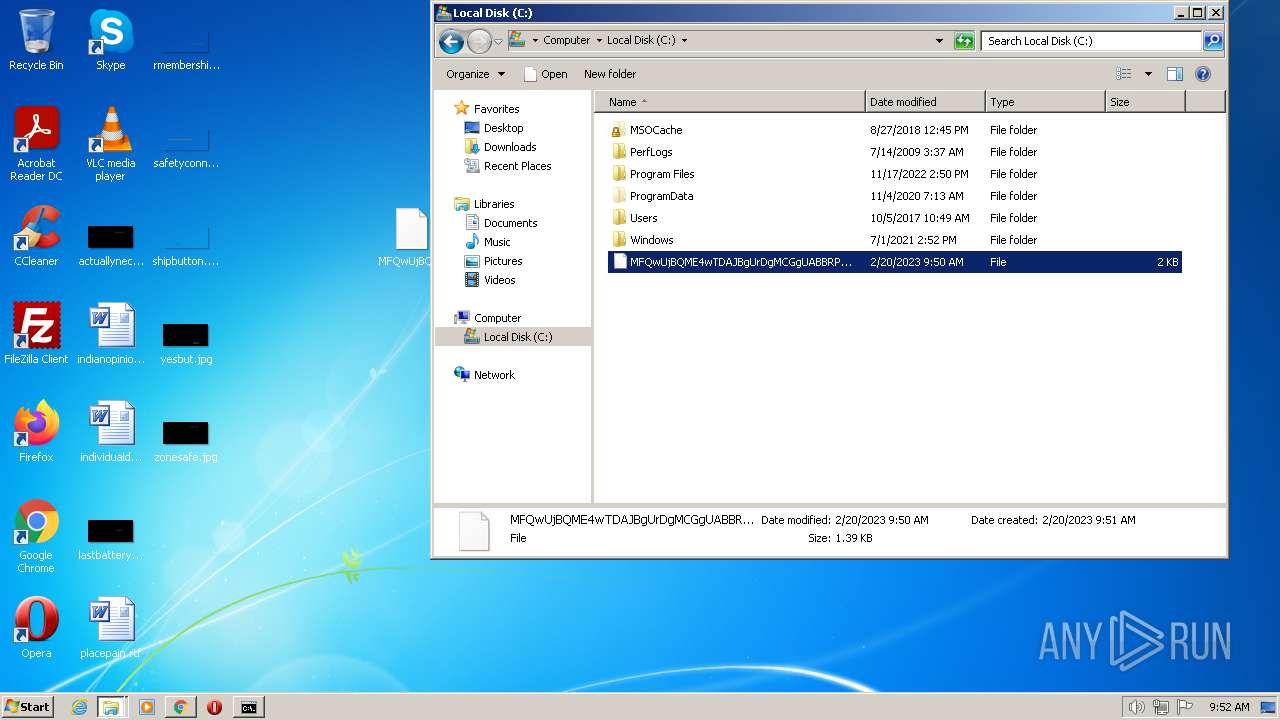Select the Opera desktop shortcut

[36, 628]
